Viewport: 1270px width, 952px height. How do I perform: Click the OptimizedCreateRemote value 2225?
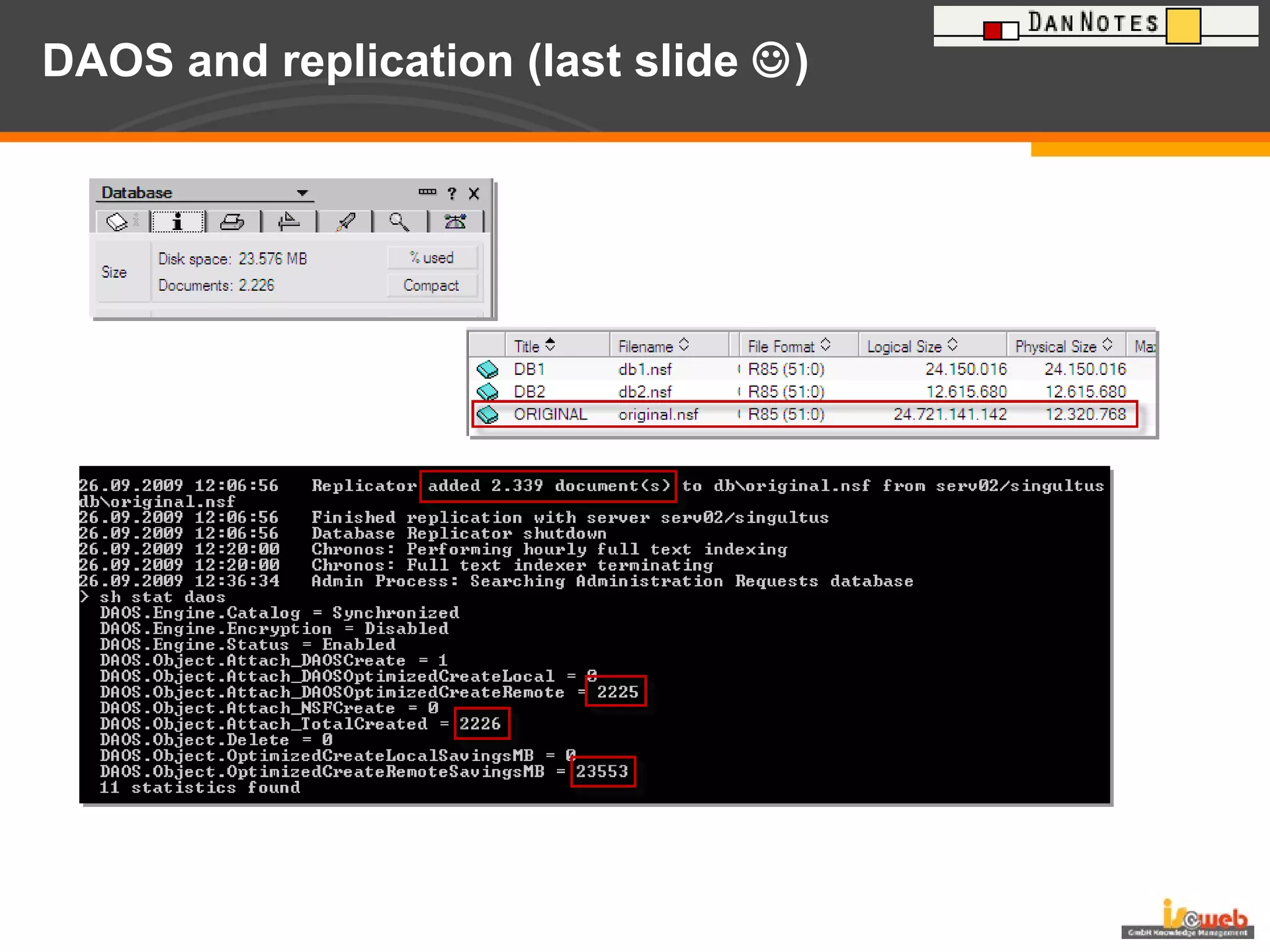click(618, 692)
